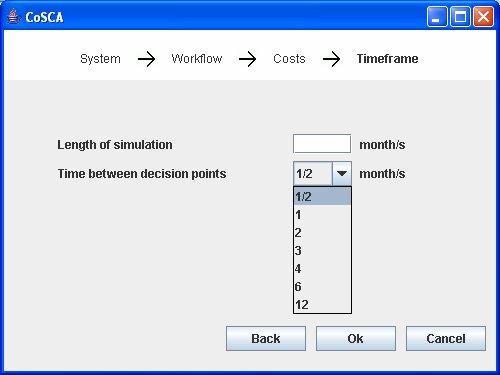Go to the Workflow step
This screenshot has height=375, width=500.
pos(197,59)
